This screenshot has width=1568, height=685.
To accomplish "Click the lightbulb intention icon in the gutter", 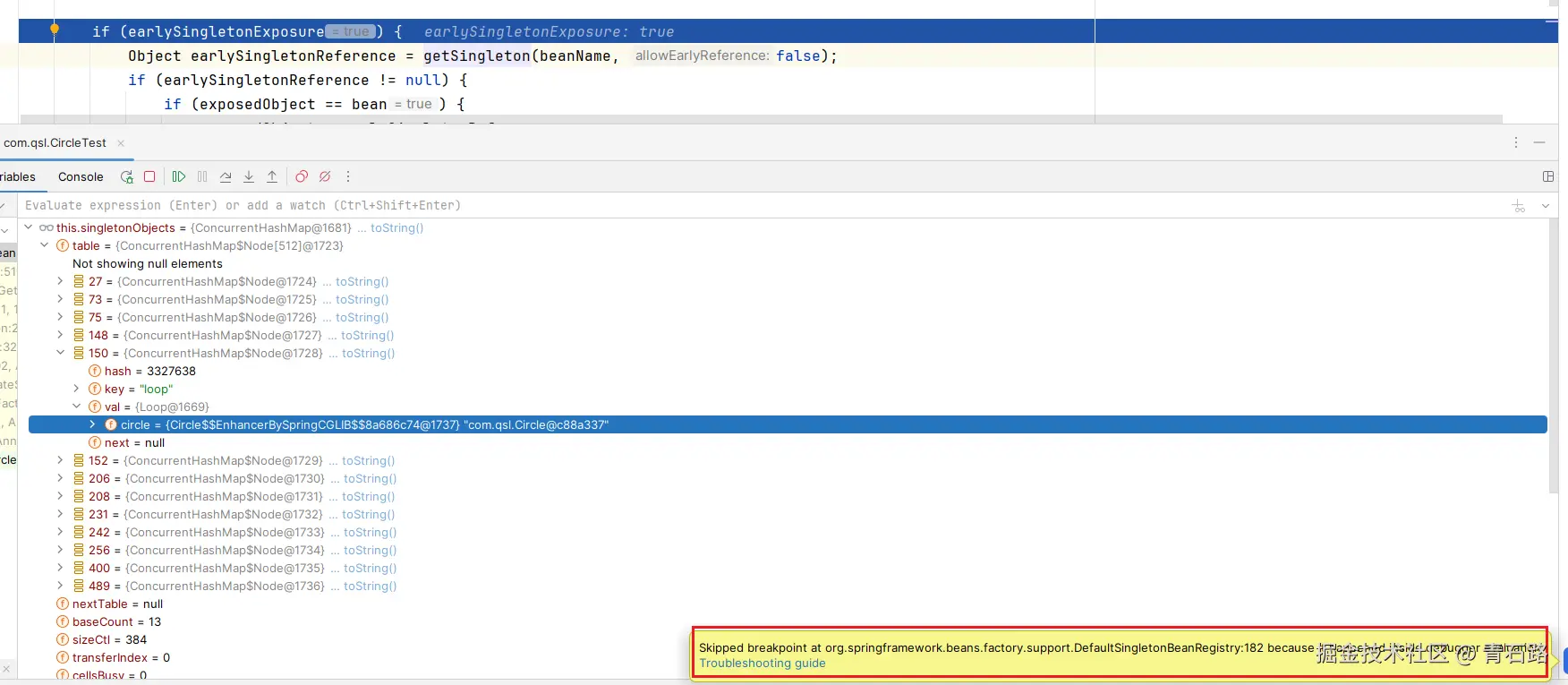I will [x=55, y=30].
